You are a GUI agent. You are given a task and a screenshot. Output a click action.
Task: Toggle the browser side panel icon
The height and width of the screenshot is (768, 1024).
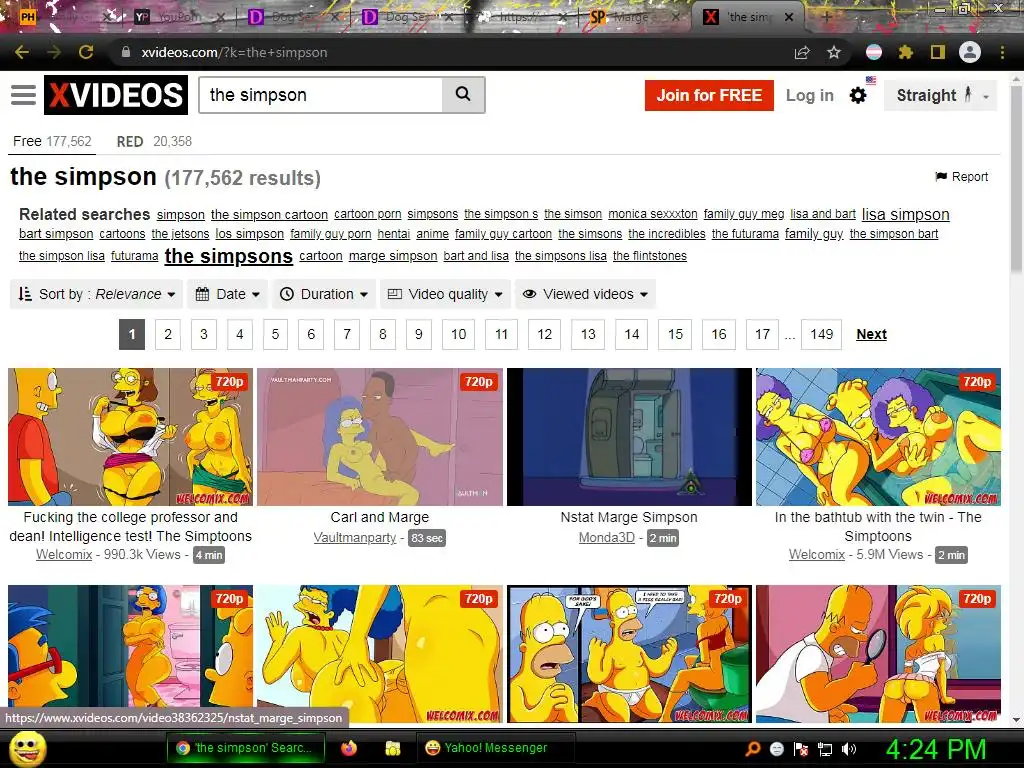[x=938, y=52]
